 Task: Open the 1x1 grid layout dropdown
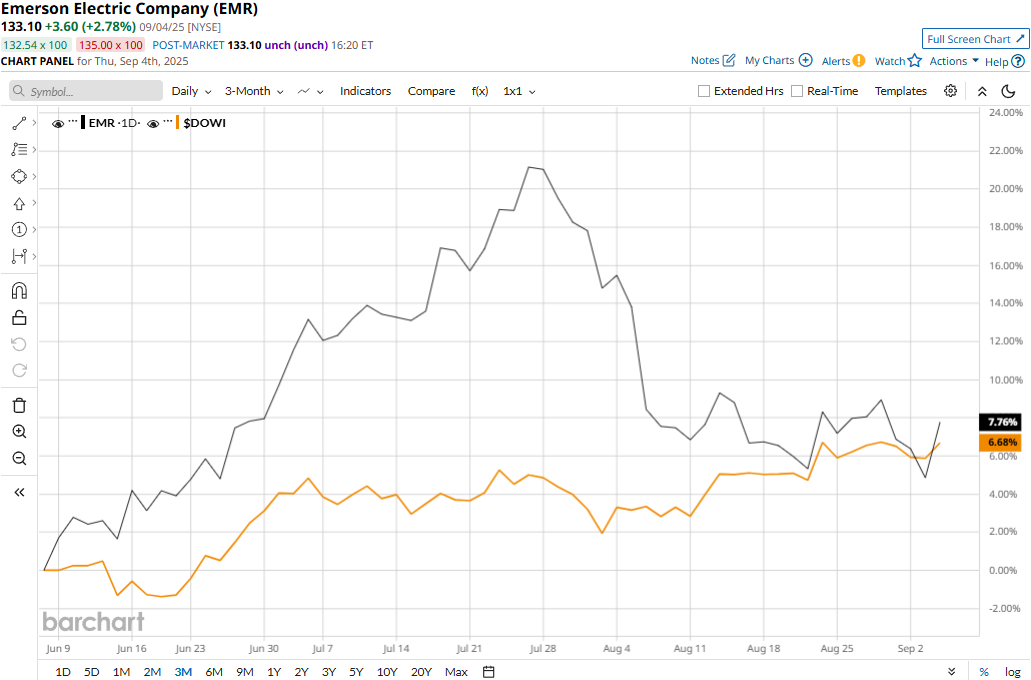pos(519,91)
